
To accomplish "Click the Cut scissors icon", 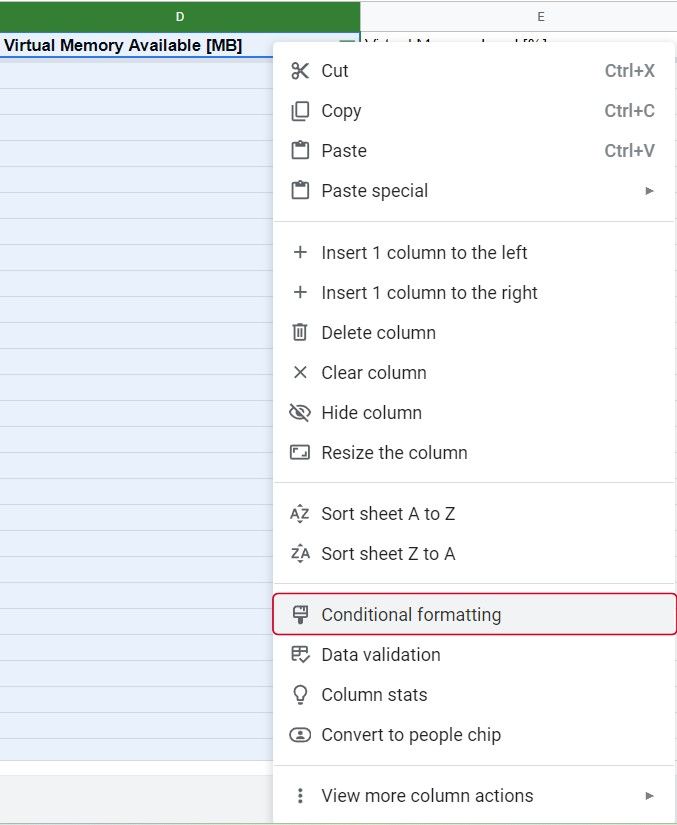I will [300, 71].
